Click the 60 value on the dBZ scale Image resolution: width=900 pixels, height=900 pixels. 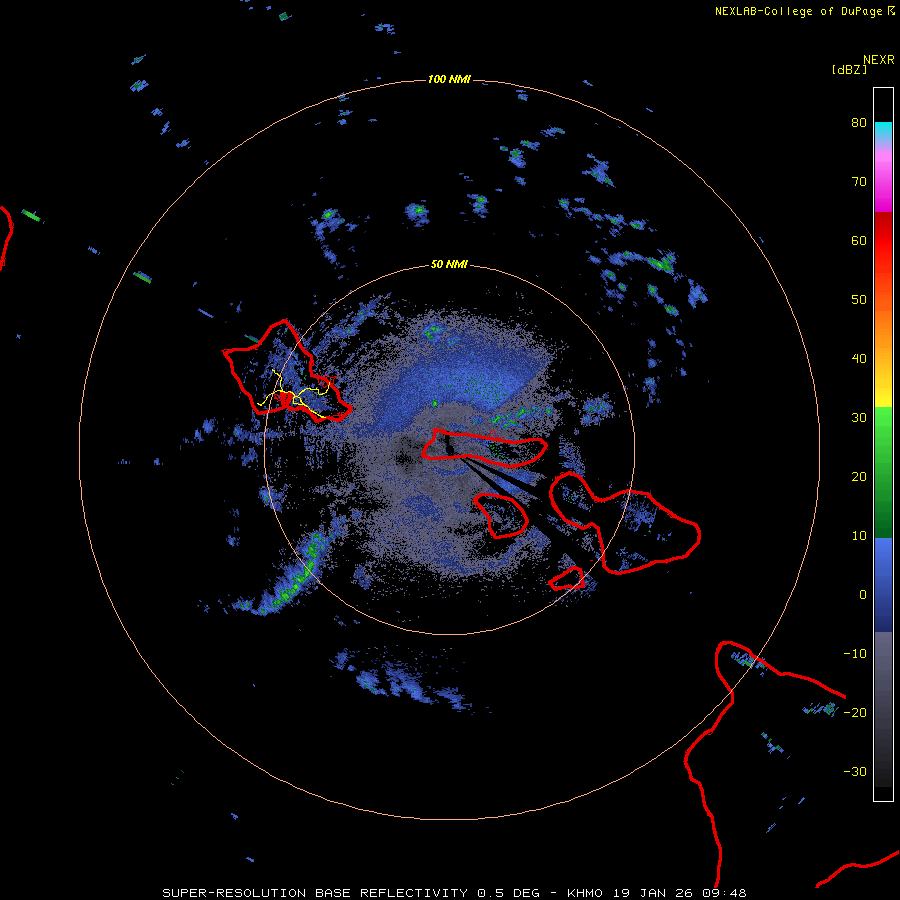click(859, 240)
